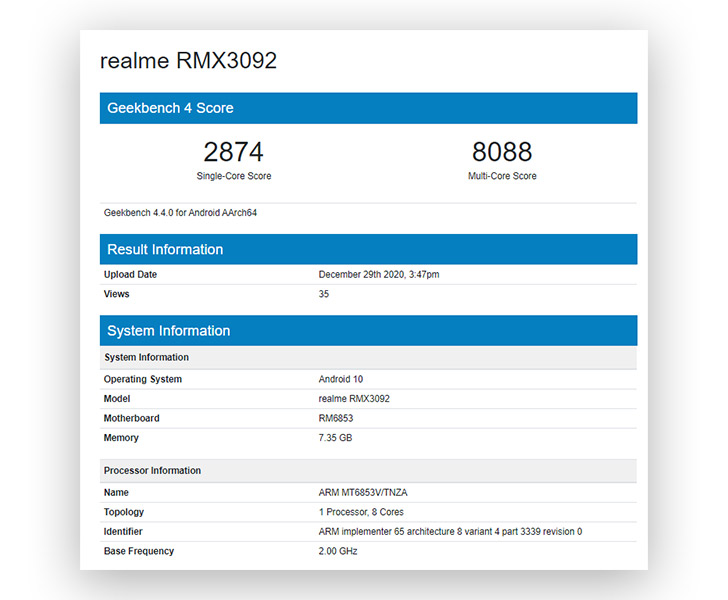Click the 'Base Frequency' row label
Viewport: 728px width, 600px height.
pyautogui.click(x=139, y=551)
